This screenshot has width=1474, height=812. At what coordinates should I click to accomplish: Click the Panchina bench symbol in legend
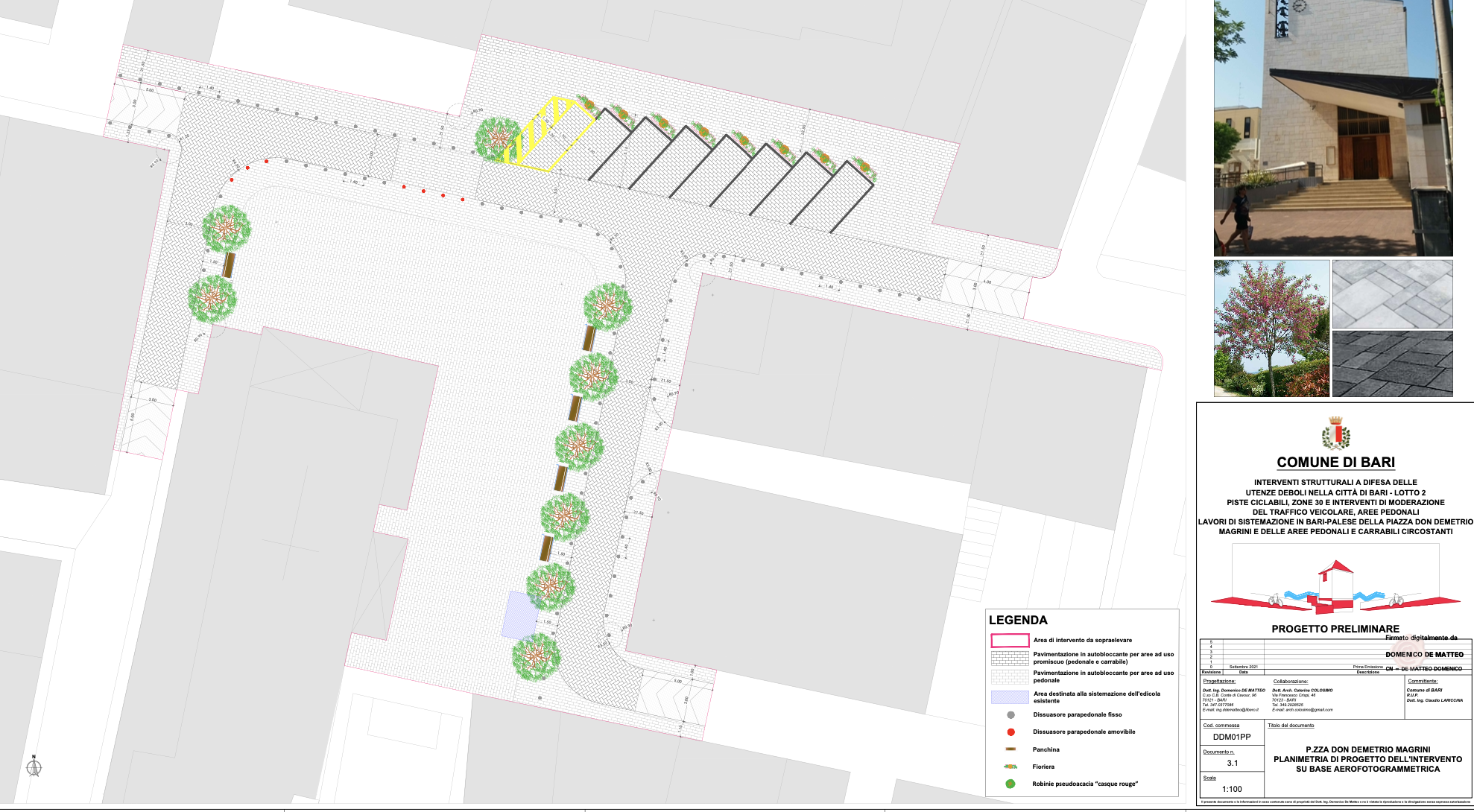click(1010, 749)
